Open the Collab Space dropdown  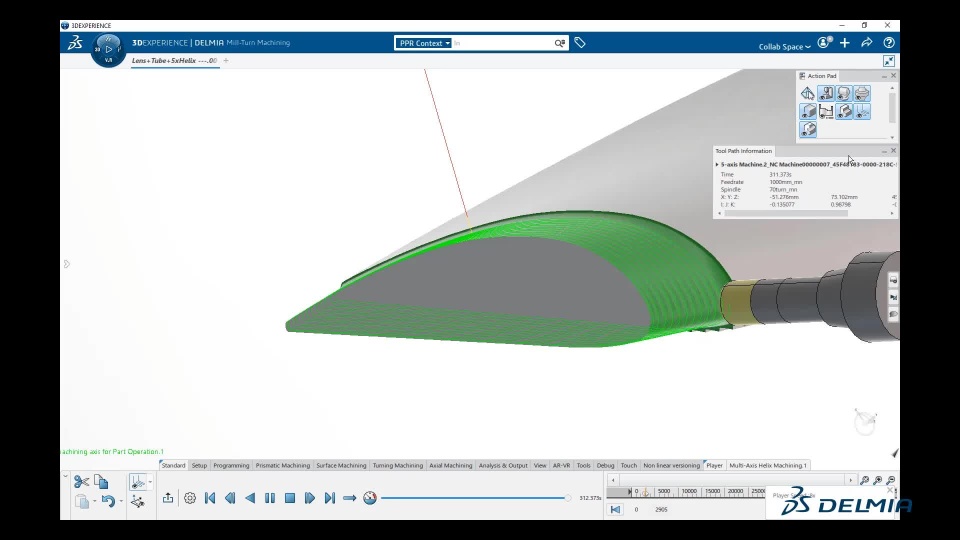pyautogui.click(x=784, y=47)
